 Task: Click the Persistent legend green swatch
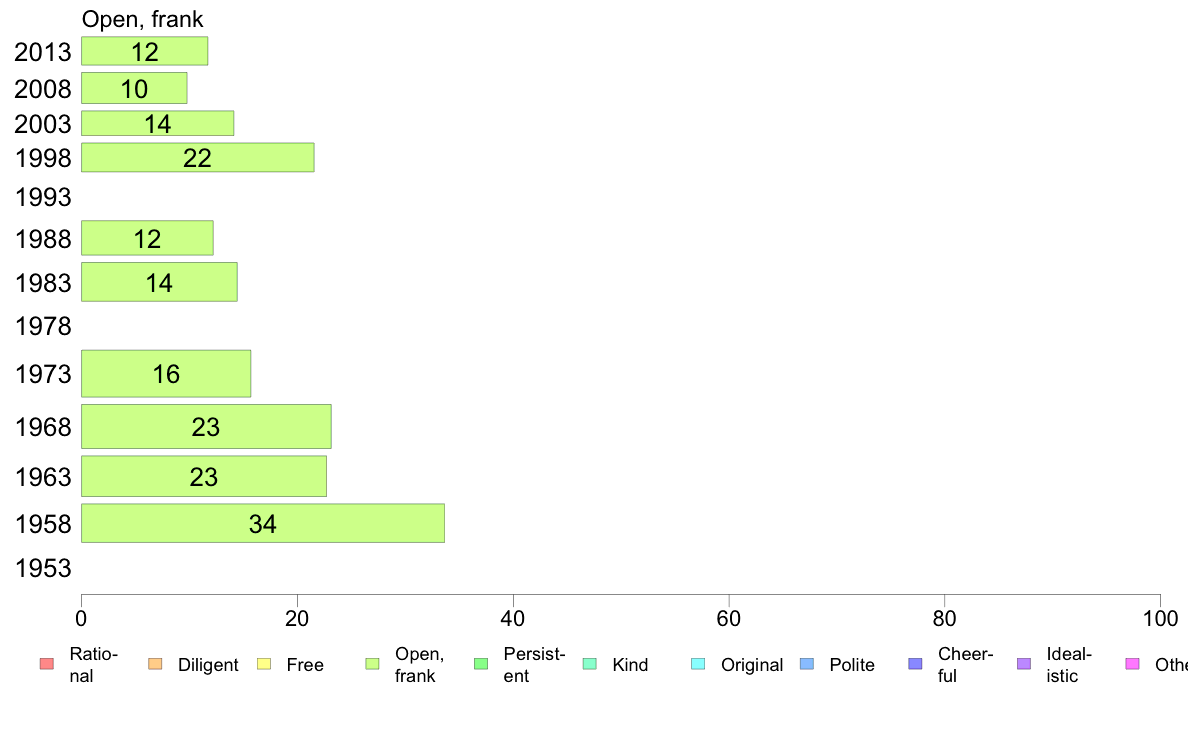[x=481, y=664]
